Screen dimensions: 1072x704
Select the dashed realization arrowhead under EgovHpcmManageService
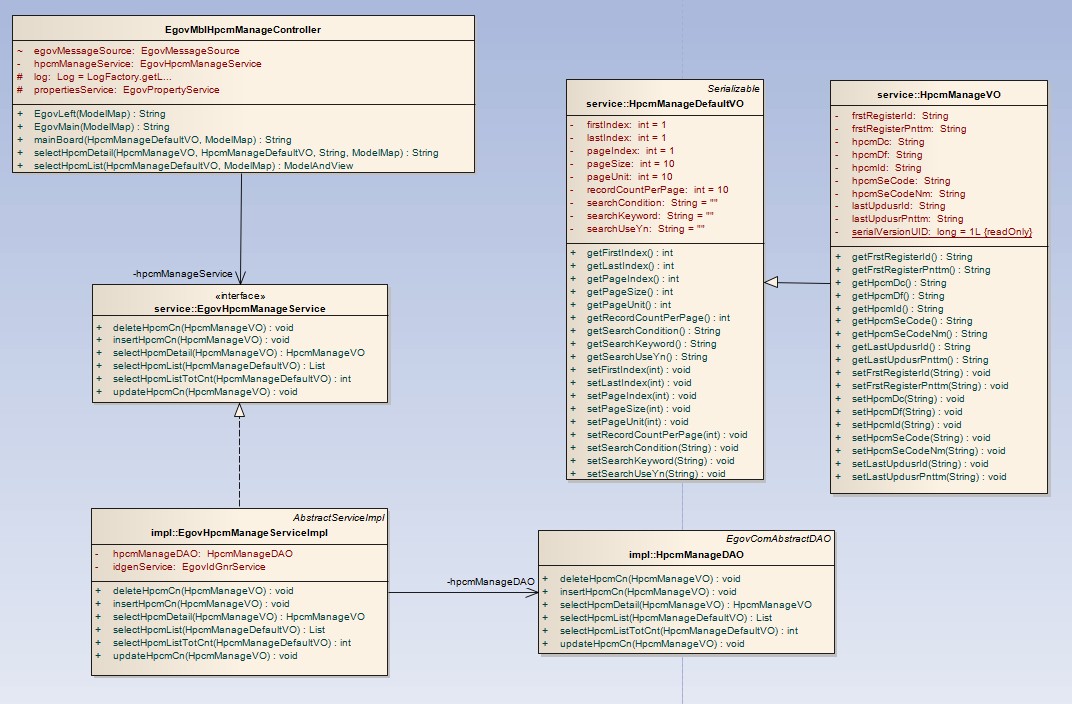click(239, 410)
